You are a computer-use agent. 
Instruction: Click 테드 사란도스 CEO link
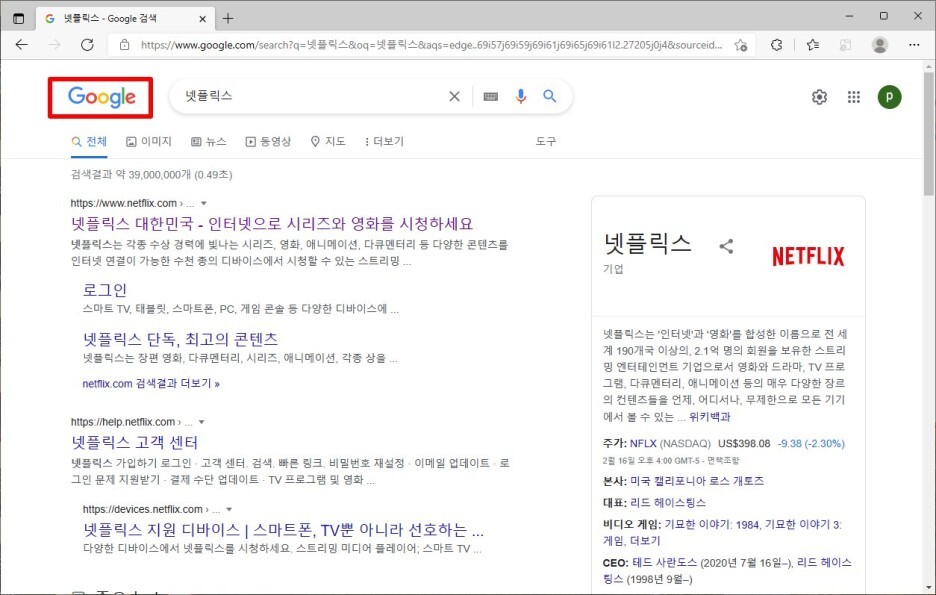pos(664,562)
